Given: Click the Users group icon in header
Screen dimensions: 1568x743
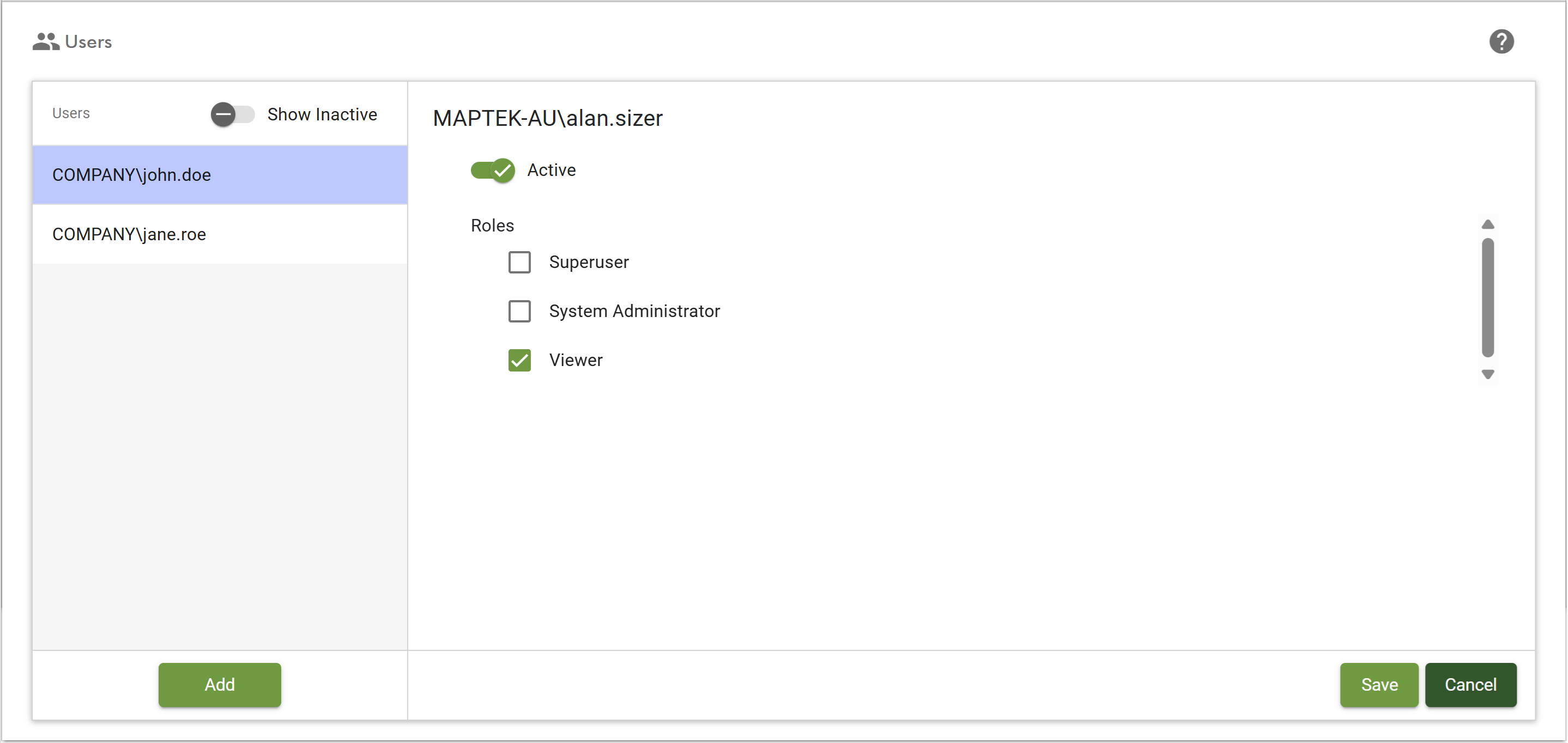Looking at the screenshot, I should pos(46,41).
